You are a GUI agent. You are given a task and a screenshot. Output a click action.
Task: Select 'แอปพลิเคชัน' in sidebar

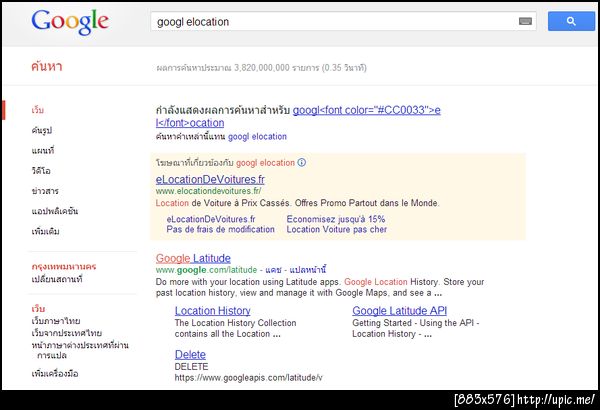click(55, 211)
